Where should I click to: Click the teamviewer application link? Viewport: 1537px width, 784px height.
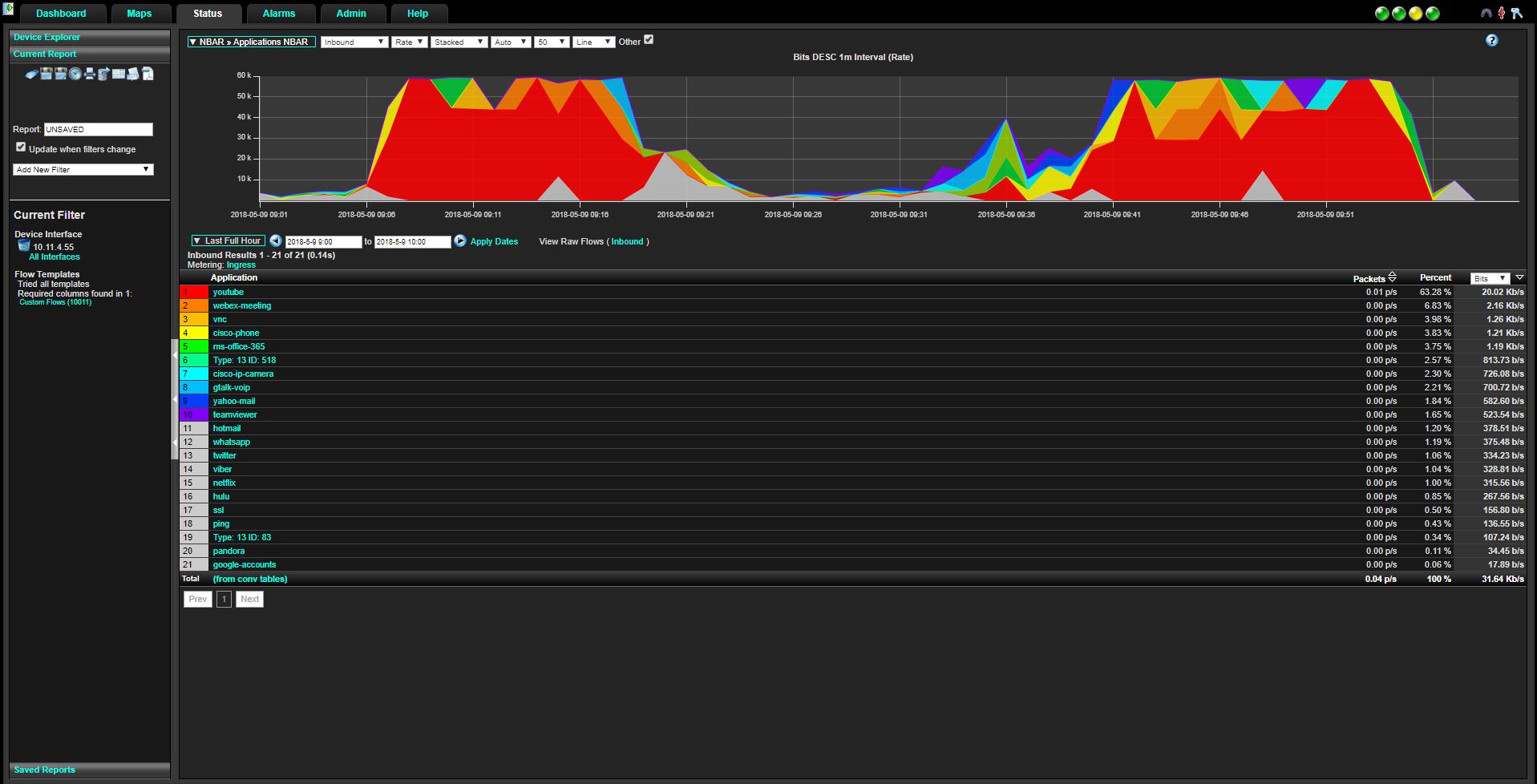pyautogui.click(x=235, y=414)
